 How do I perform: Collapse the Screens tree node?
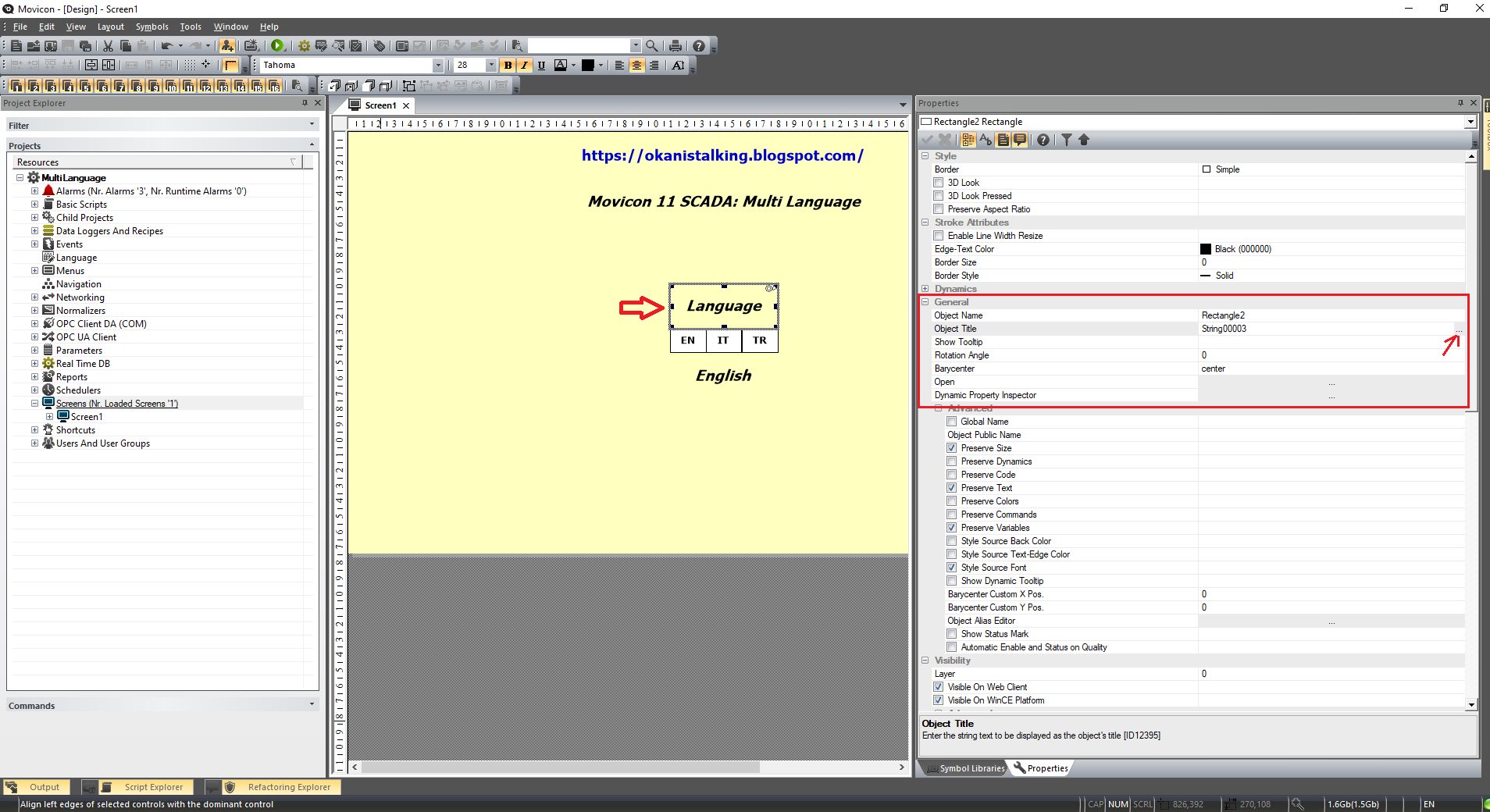pos(34,404)
